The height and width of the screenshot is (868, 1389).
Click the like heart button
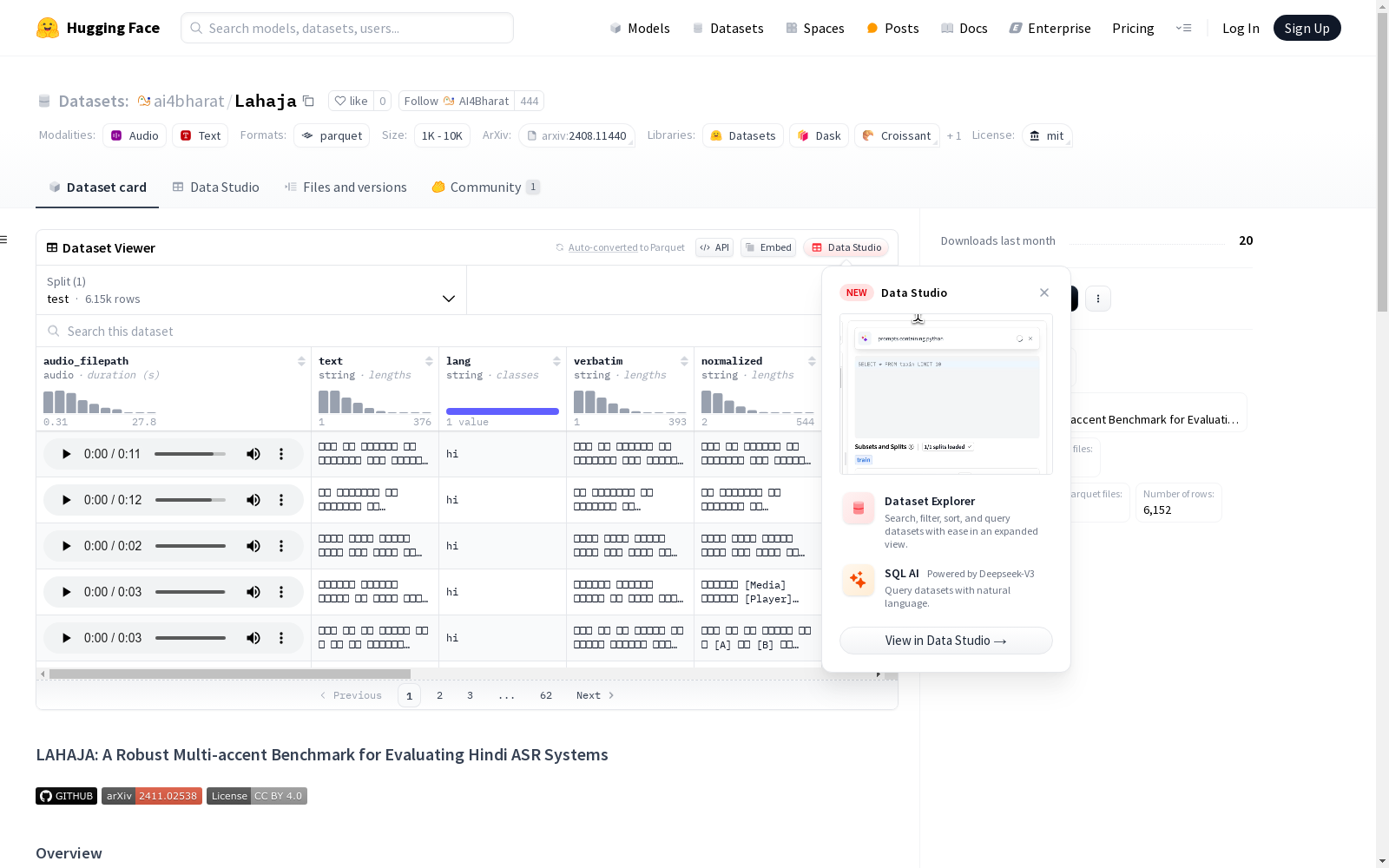click(352, 101)
